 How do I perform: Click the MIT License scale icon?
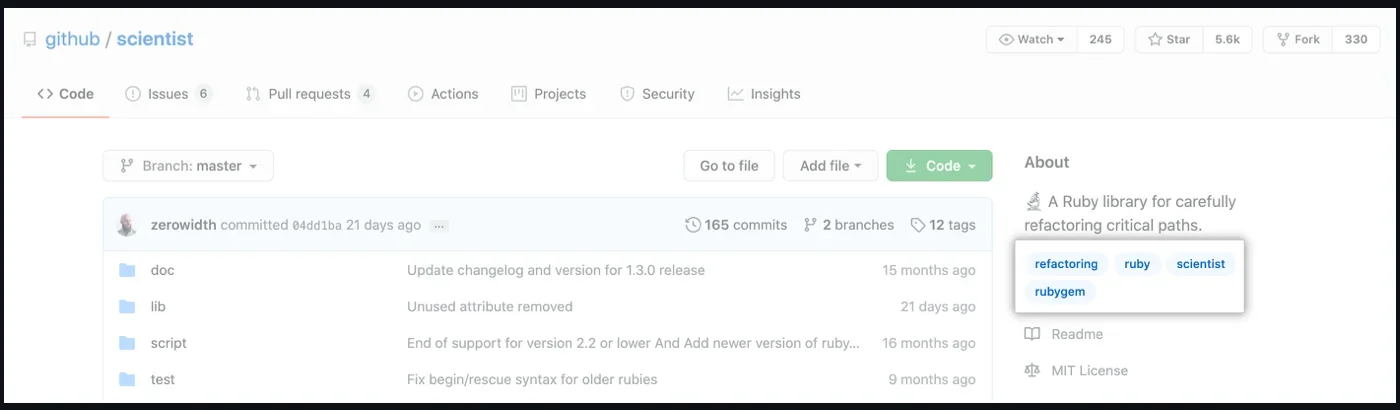coord(1033,370)
